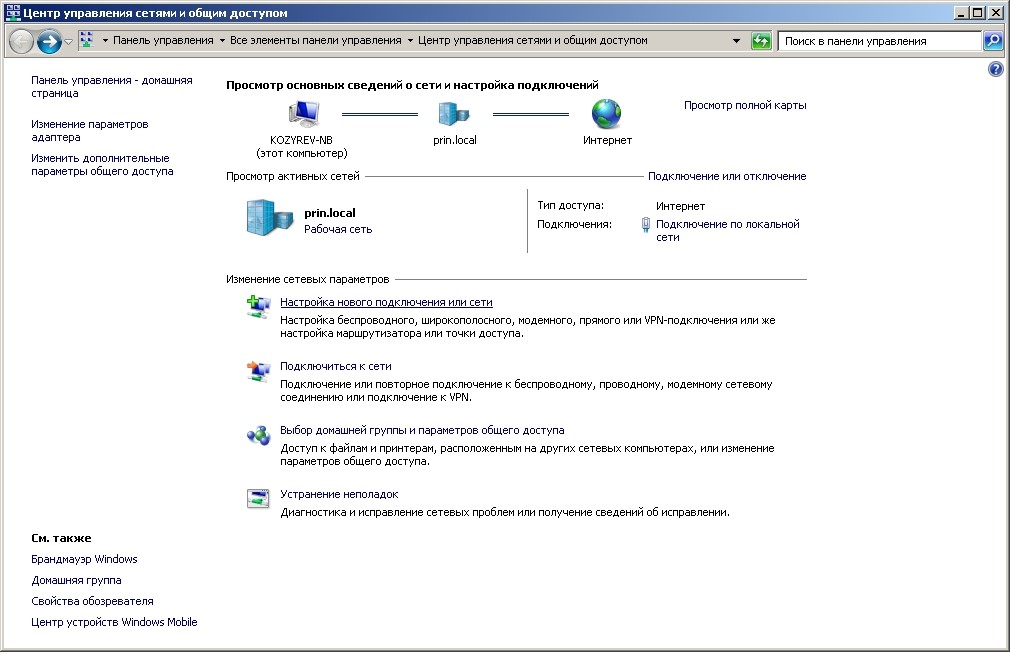Open Подключение по локальной сети link
1010x652 pixels.
727,231
